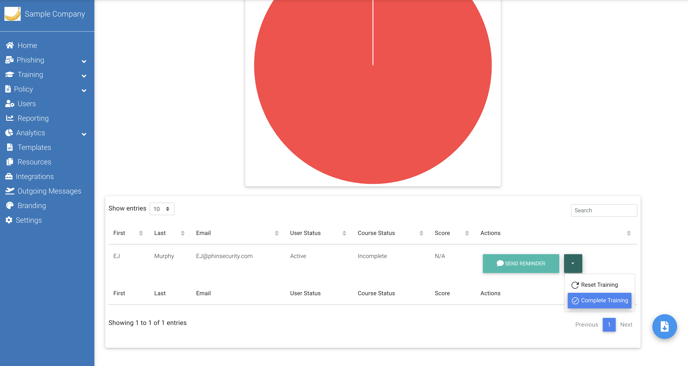Click the Reporting chart icon
Viewport: 688px width, 366px height.
pyautogui.click(x=10, y=118)
